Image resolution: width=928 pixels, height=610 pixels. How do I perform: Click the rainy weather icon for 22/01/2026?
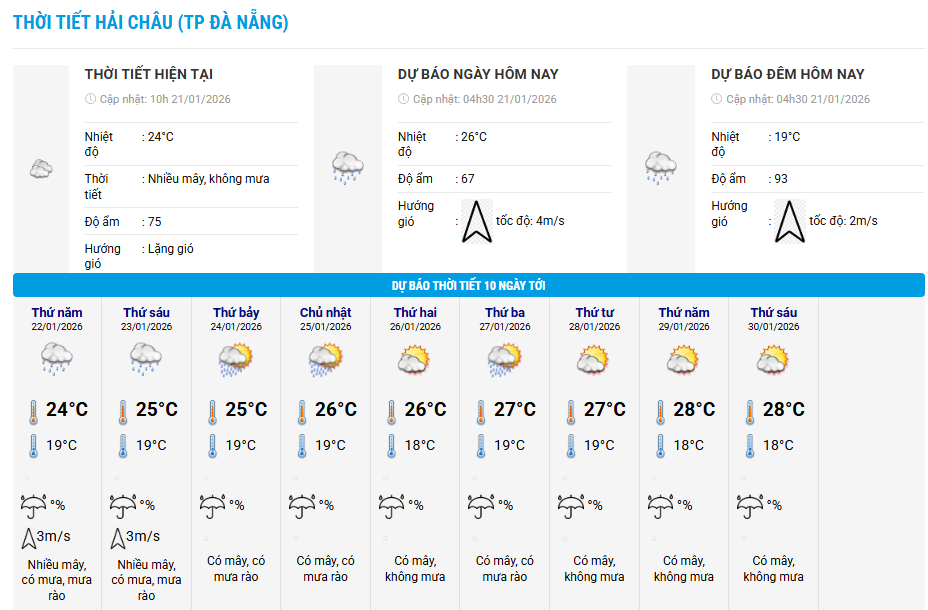point(57,359)
